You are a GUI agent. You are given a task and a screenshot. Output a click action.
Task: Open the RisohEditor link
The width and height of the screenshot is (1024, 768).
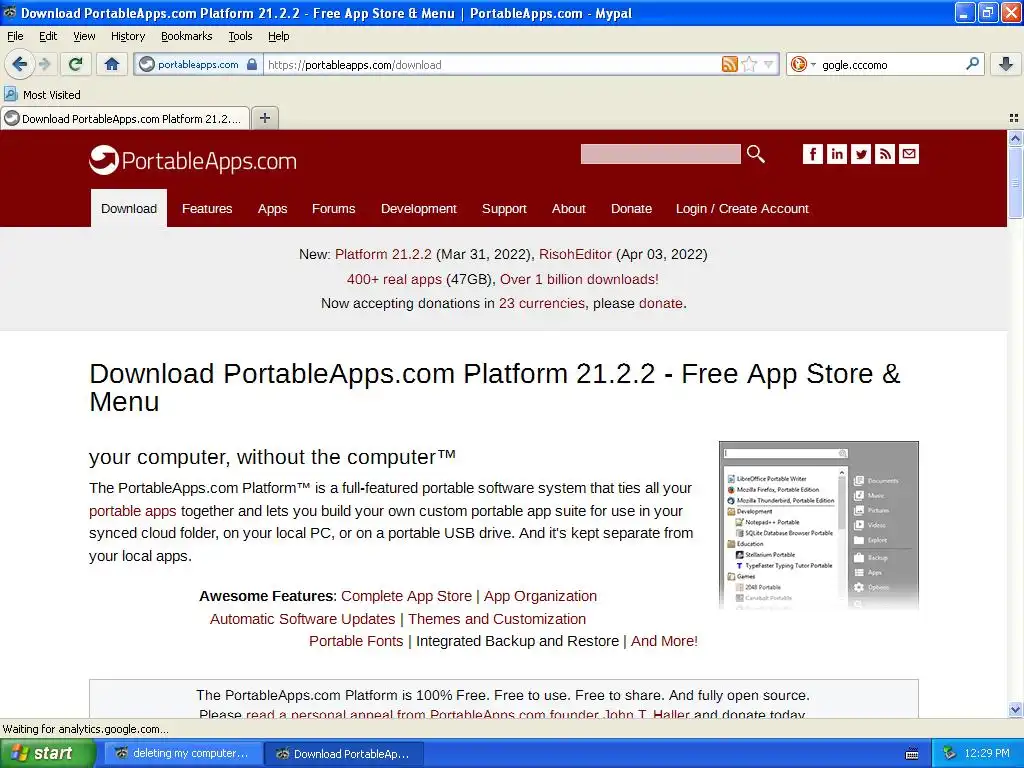(x=575, y=254)
